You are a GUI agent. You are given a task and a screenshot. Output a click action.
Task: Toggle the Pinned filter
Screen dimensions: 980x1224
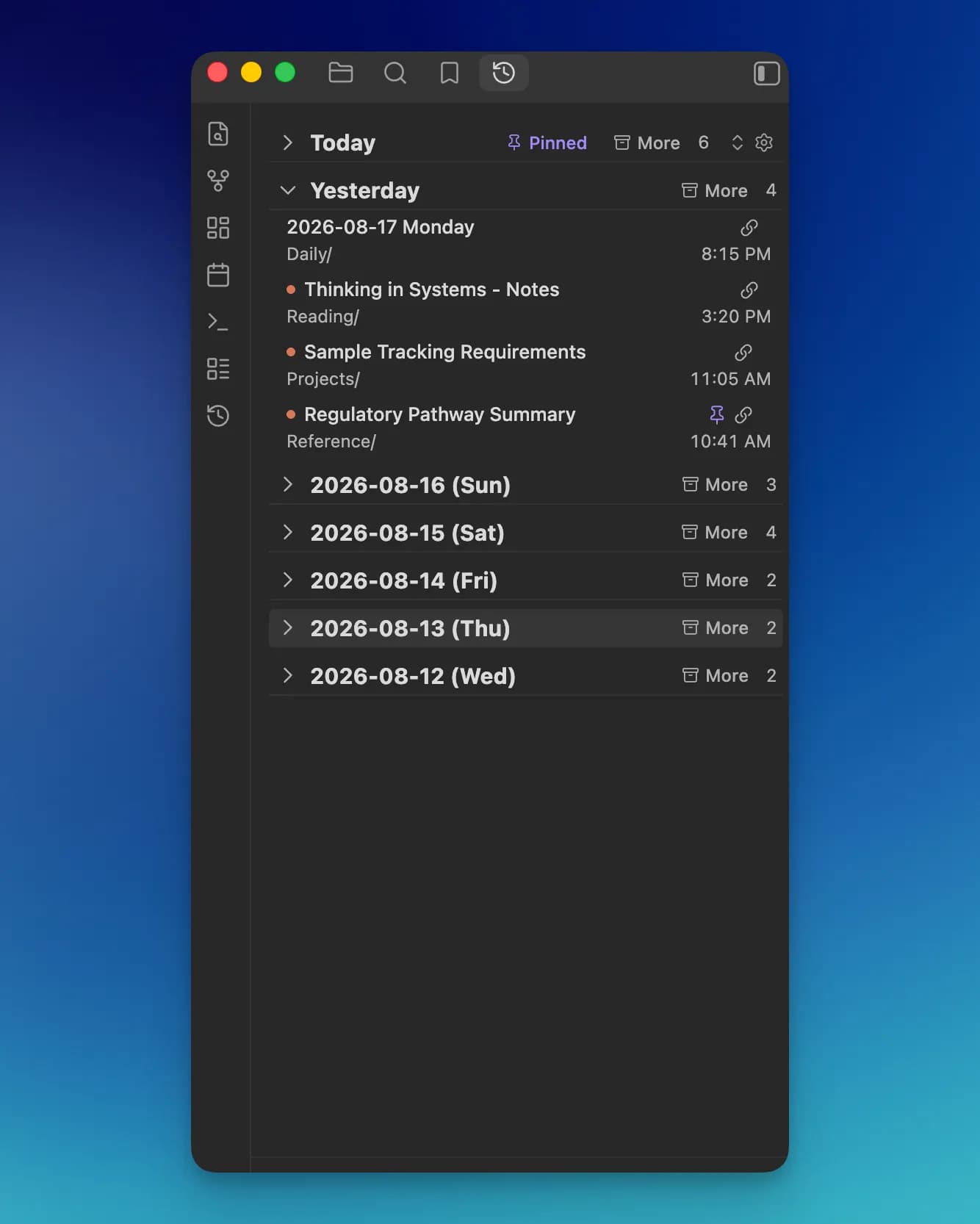coord(547,143)
